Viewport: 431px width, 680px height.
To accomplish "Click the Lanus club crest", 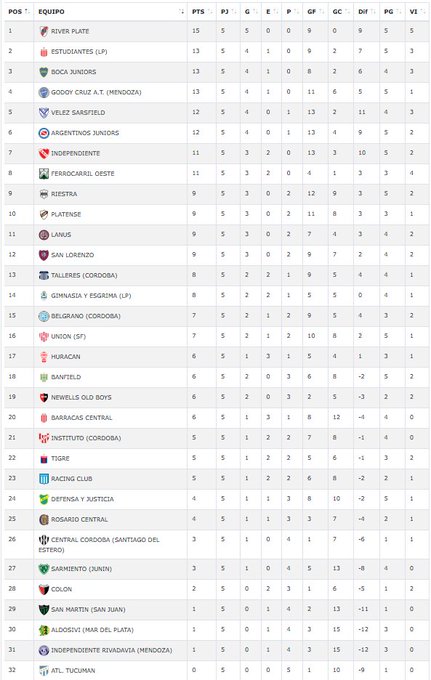I will click(x=44, y=235).
